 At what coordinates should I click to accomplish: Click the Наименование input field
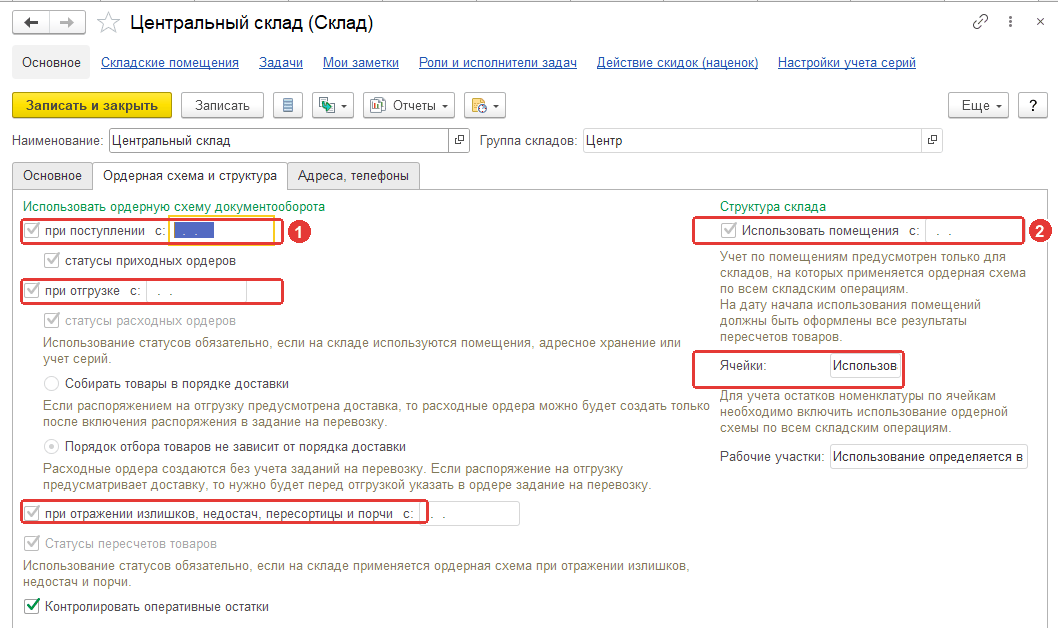279,140
